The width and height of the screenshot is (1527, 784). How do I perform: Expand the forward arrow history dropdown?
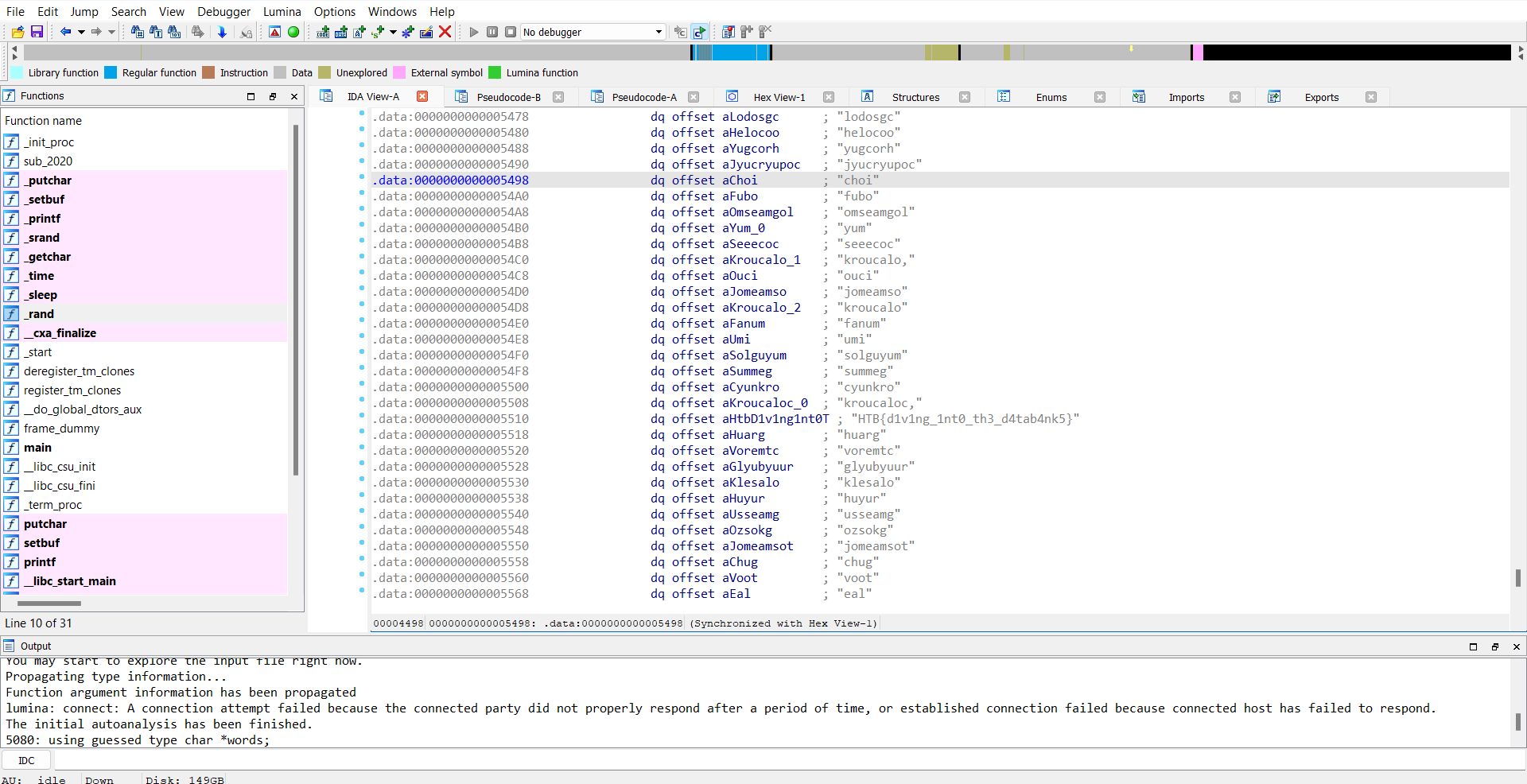pyautogui.click(x=111, y=32)
